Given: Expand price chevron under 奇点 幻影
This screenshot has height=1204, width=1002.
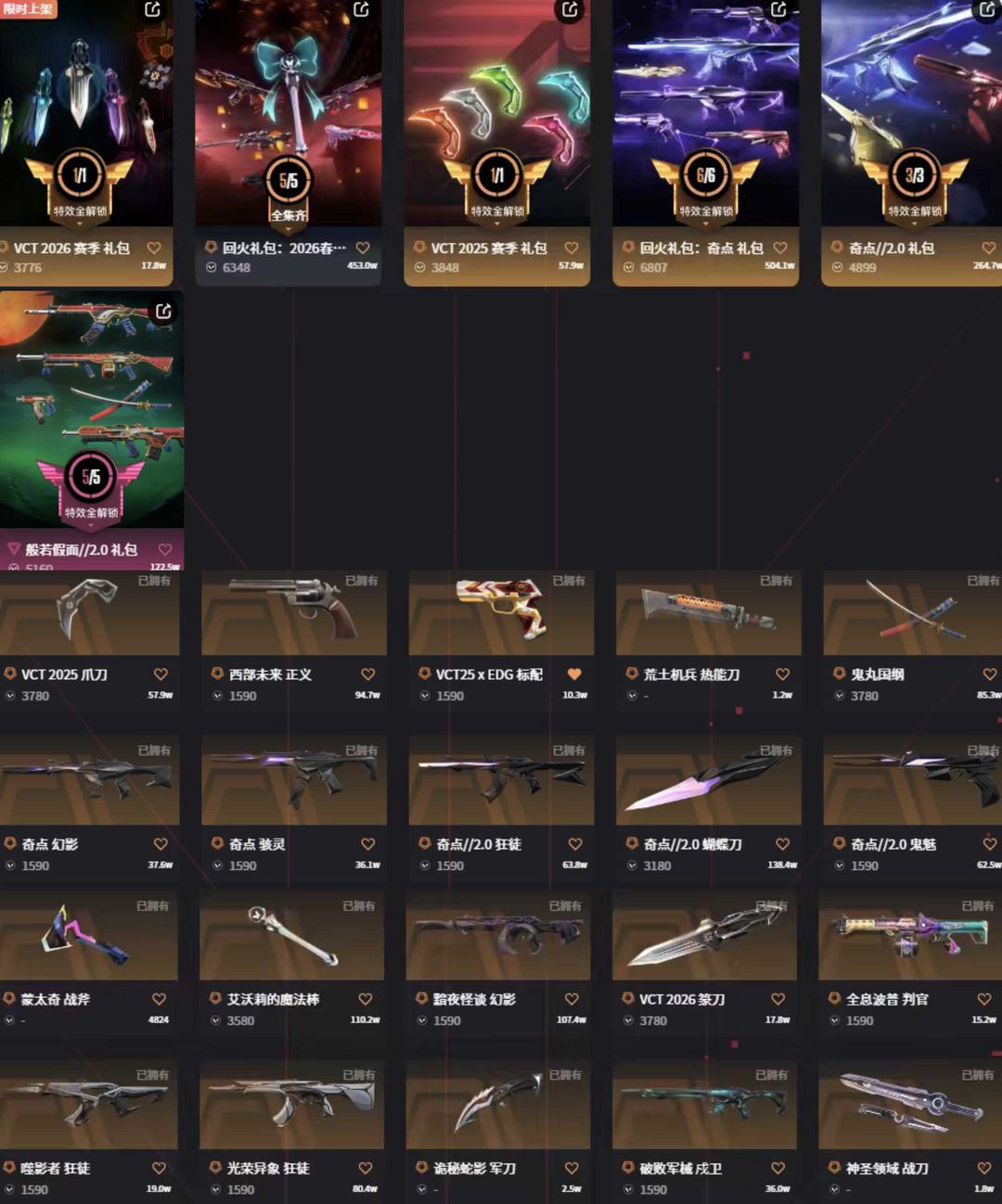Looking at the screenshot, I should click(x=10, y=865).
